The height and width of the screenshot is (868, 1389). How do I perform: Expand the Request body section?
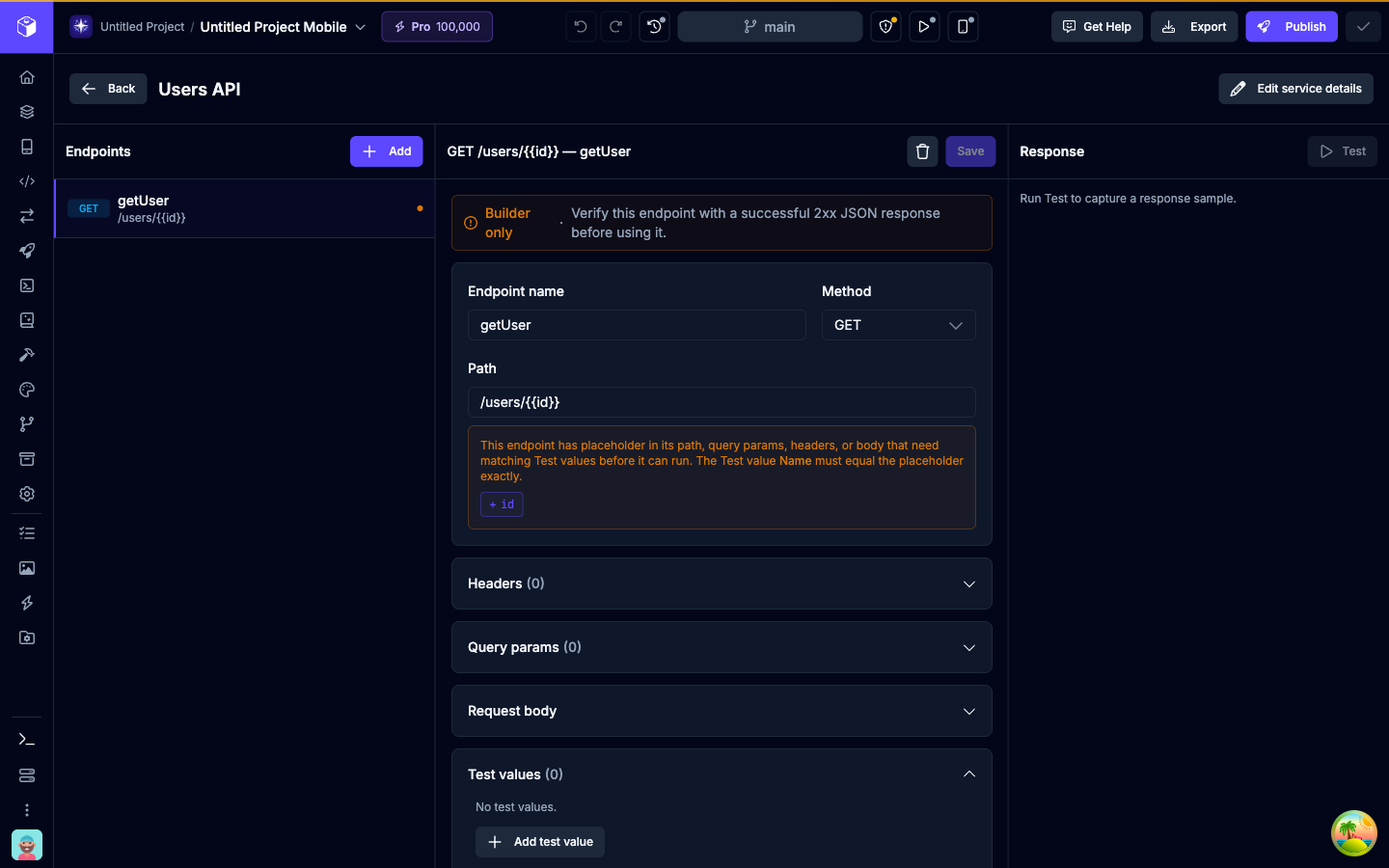point(722,711)
